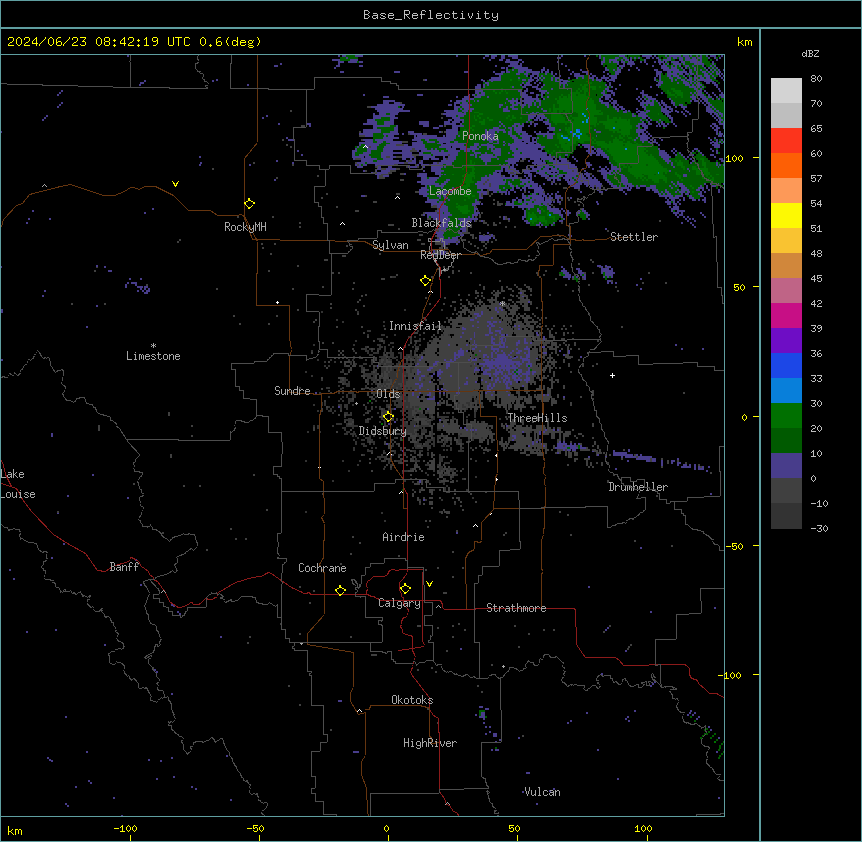Click the yellow V marker east of Calgary

[x=429, y=584]
